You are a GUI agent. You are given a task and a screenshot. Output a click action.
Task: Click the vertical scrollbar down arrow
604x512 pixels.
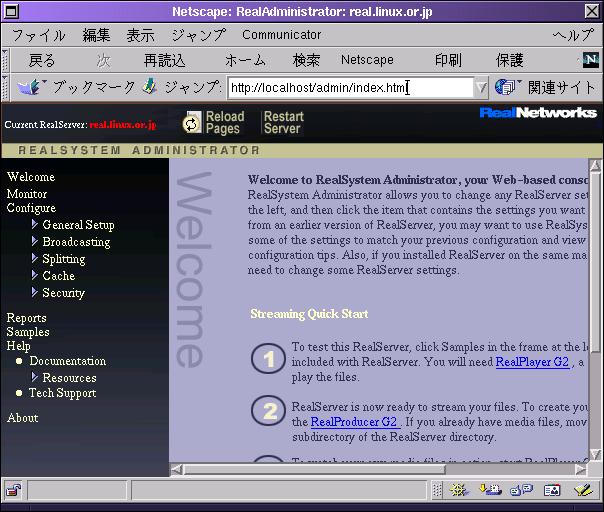[x=596, y=454]
